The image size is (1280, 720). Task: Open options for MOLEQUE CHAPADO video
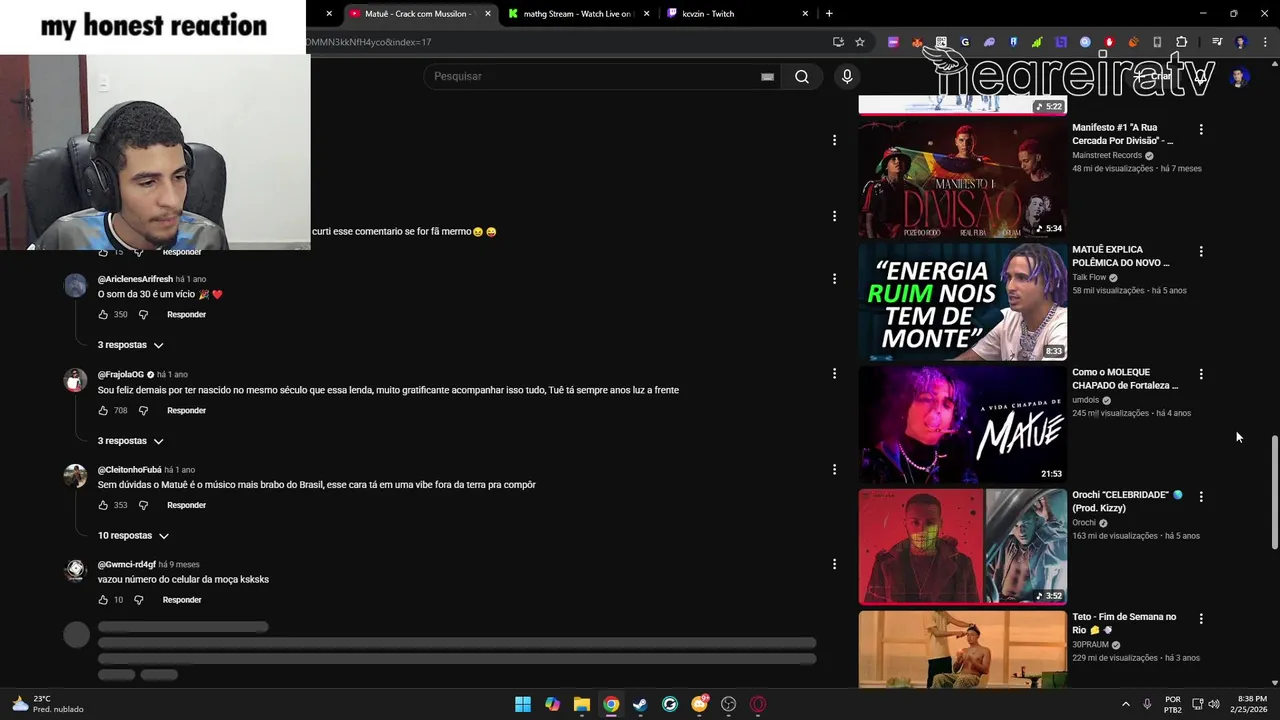(1201, 374)
